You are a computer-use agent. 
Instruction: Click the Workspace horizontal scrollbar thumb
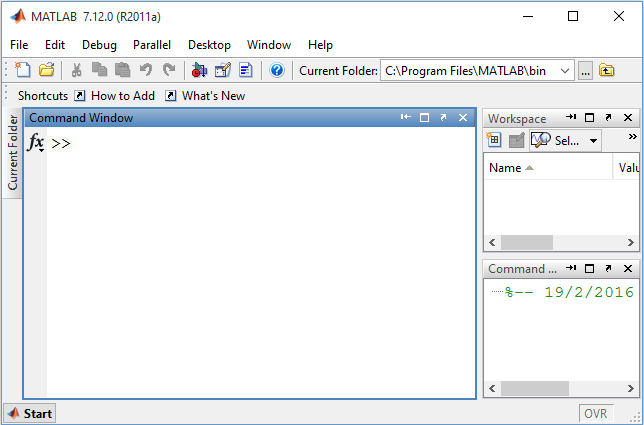coord(527,243)
